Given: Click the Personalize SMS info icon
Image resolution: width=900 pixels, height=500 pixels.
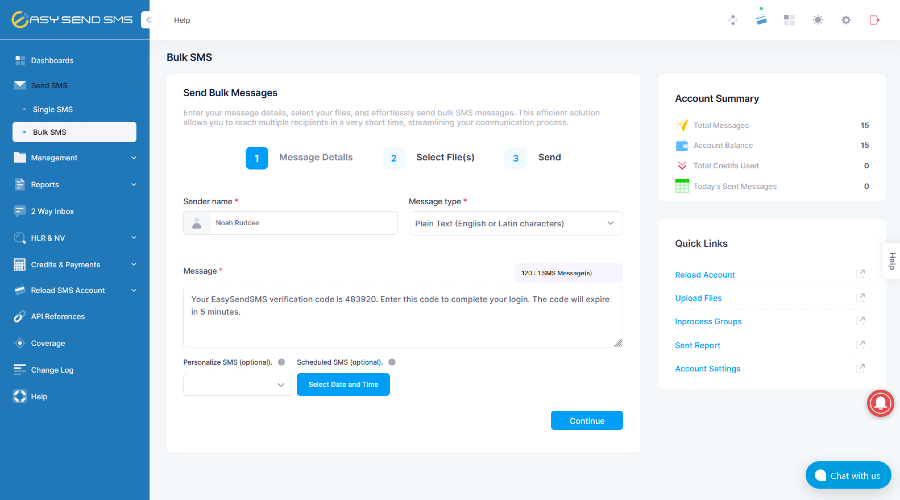Looking at the screenshot, I should click(x=281, y=362).
